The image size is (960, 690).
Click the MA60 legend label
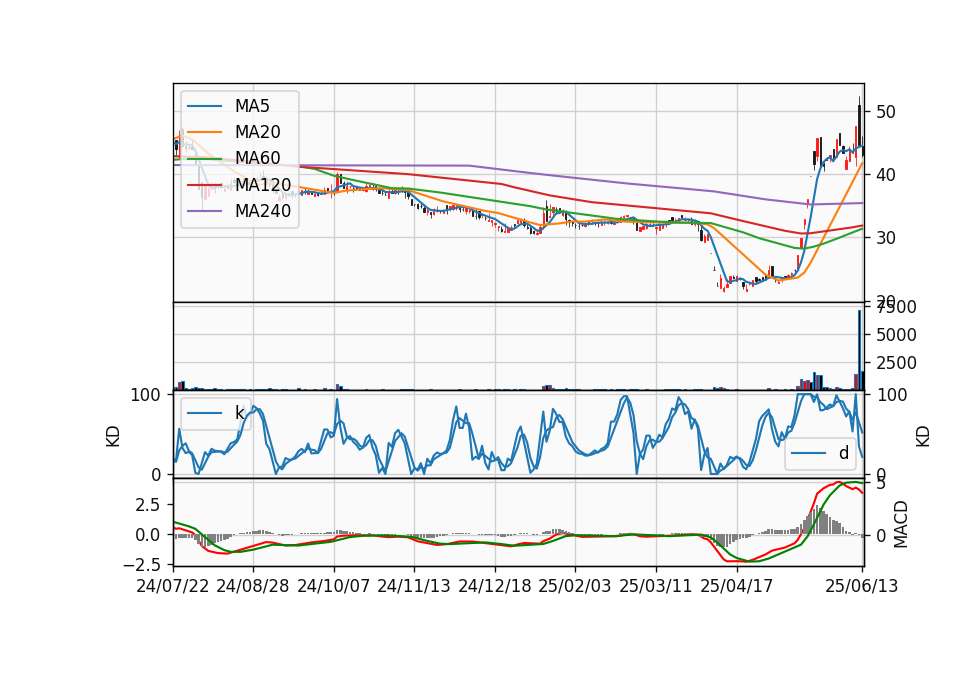click(x=257, y=158)
